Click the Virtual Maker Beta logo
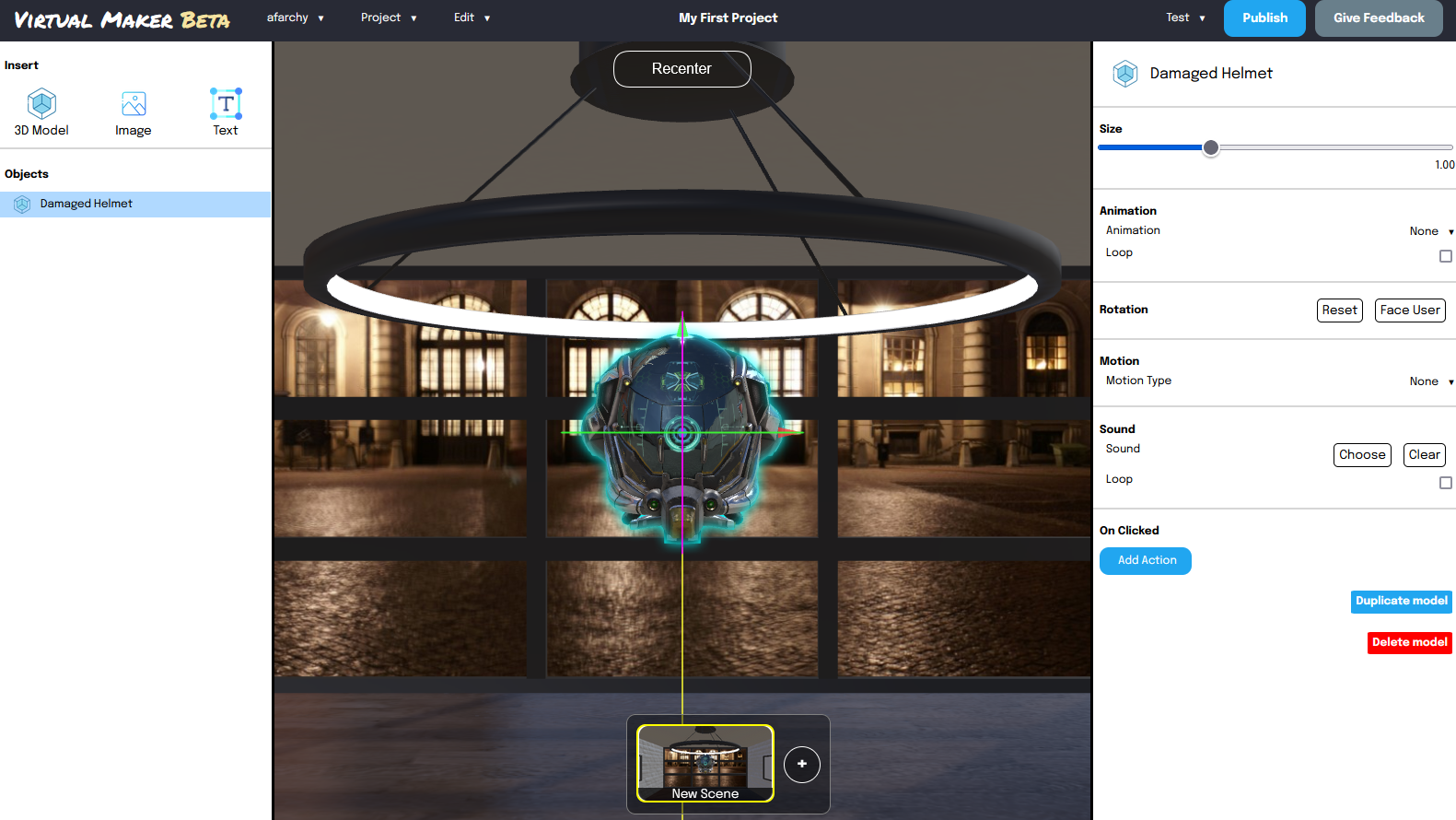Viewport: 1456px width, 820px height. tap(122, 19)
